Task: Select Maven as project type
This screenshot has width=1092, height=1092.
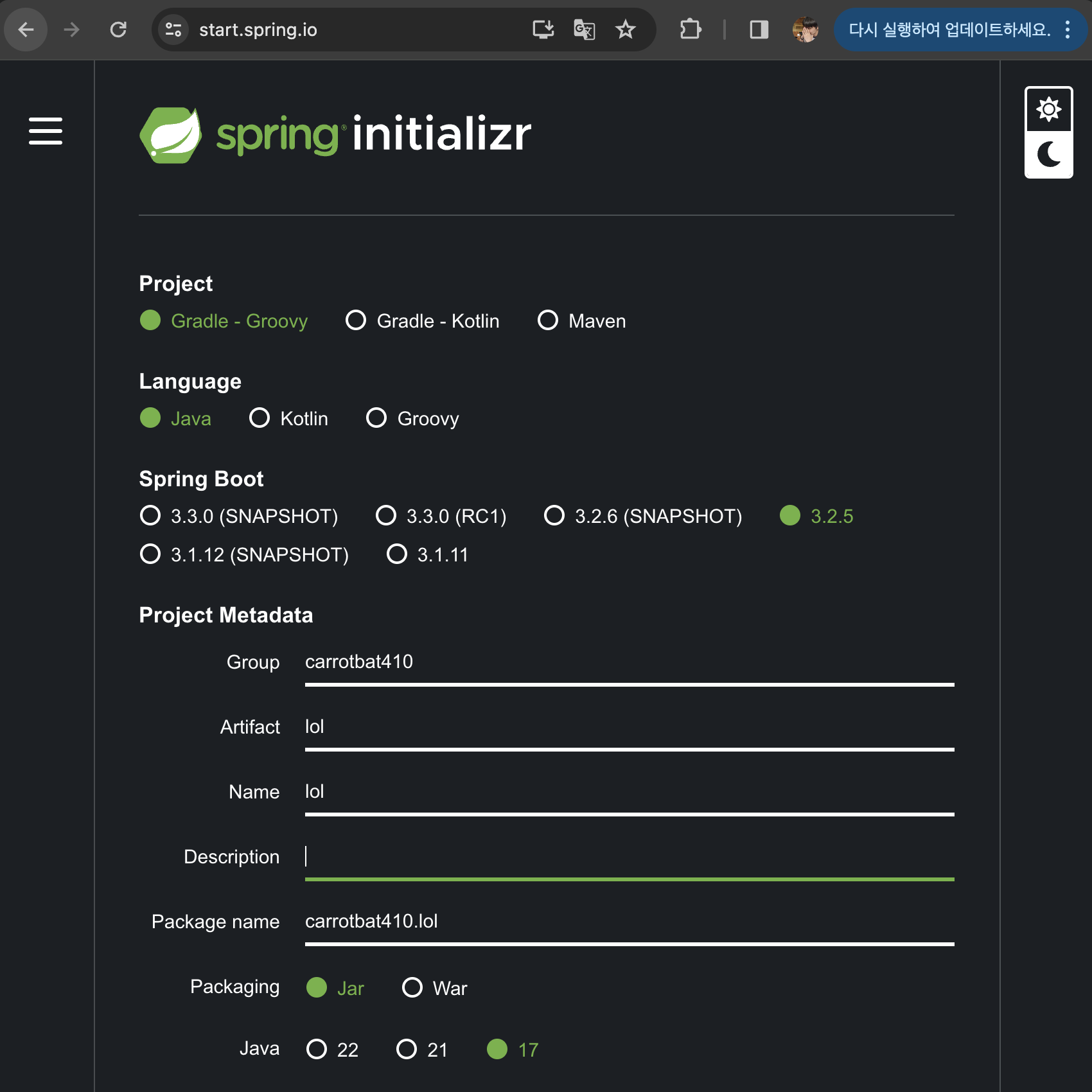Action: pyautogui.click(x=548, y=320)
